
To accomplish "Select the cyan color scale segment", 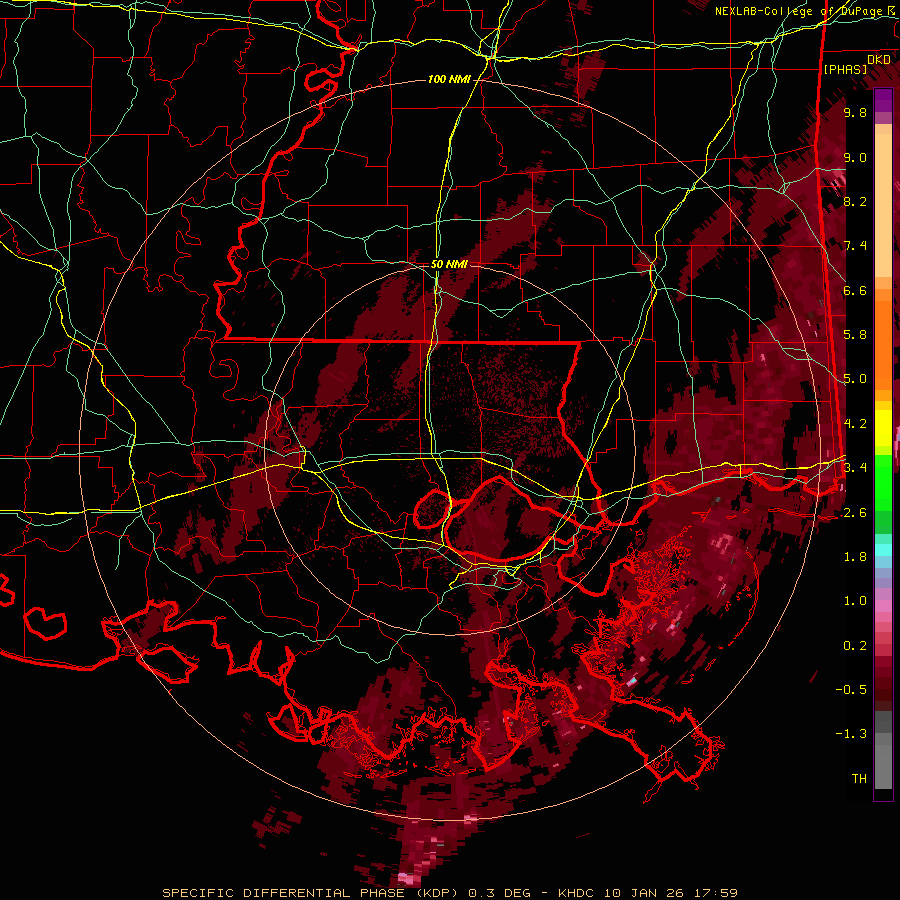I will tap(883, 550).
